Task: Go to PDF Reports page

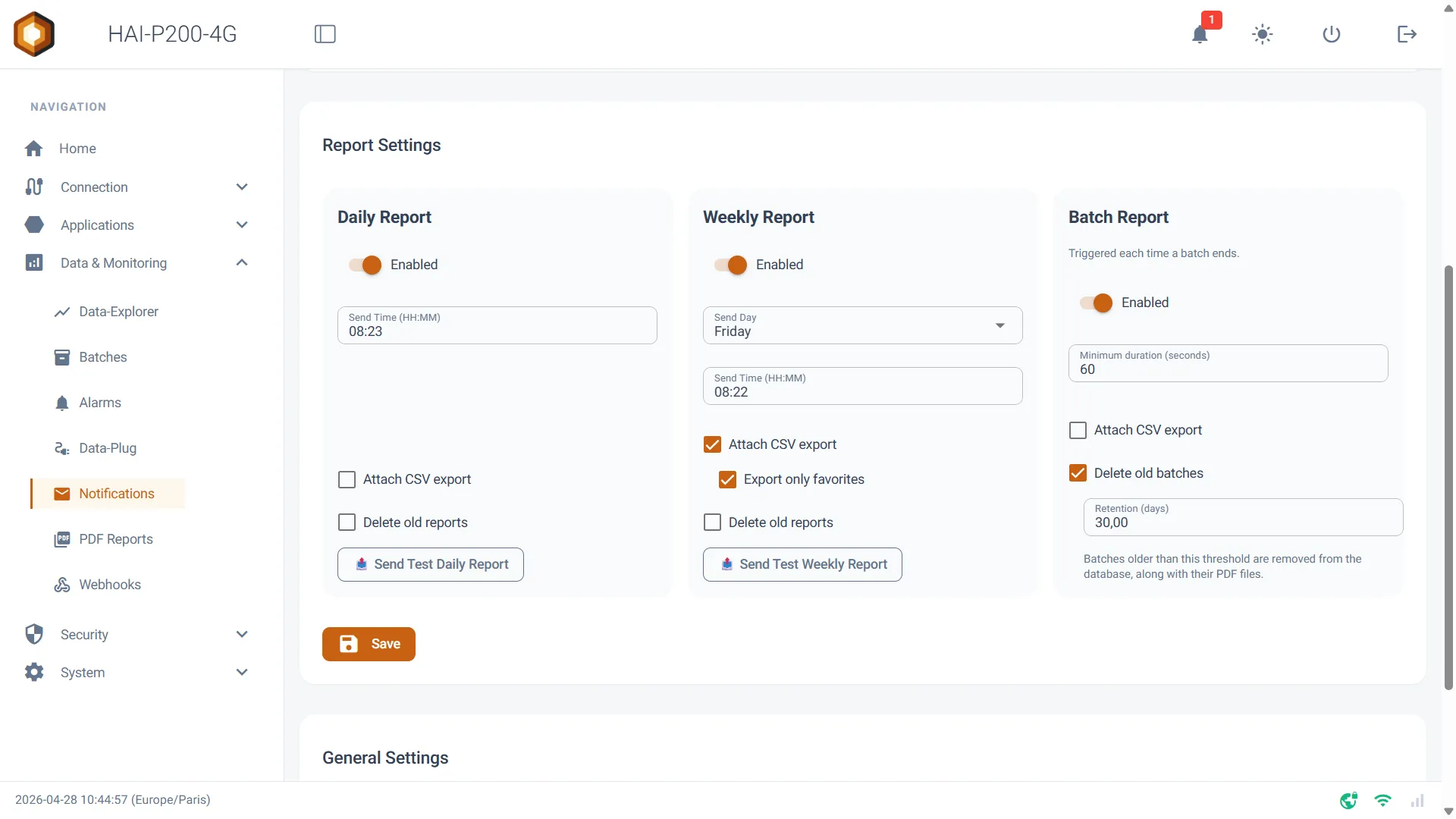Action: point(116,539)
